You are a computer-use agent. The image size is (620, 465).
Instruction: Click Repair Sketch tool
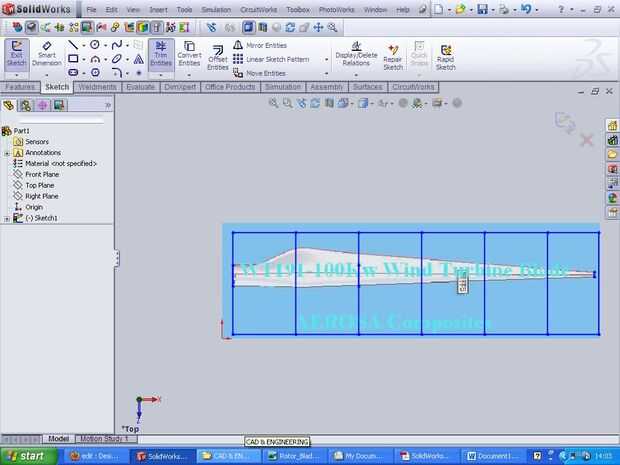(x=393, y=57)
